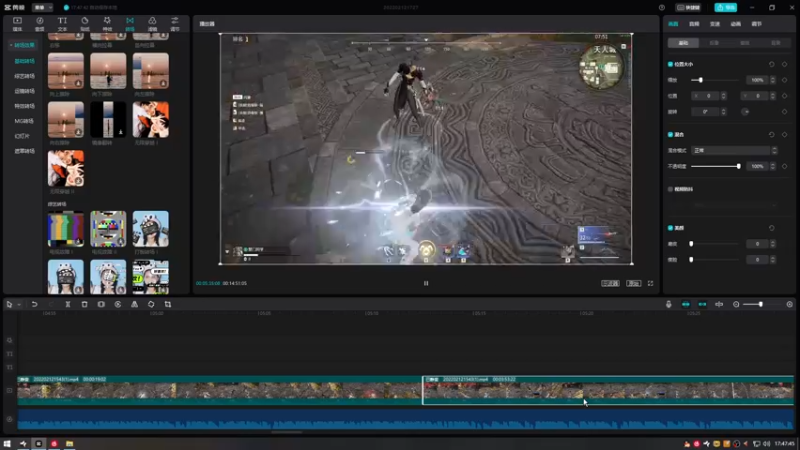Click the reverse playback icon in timeline toolbar
This screenshot has width=800, height=450.
pos(118,304)
